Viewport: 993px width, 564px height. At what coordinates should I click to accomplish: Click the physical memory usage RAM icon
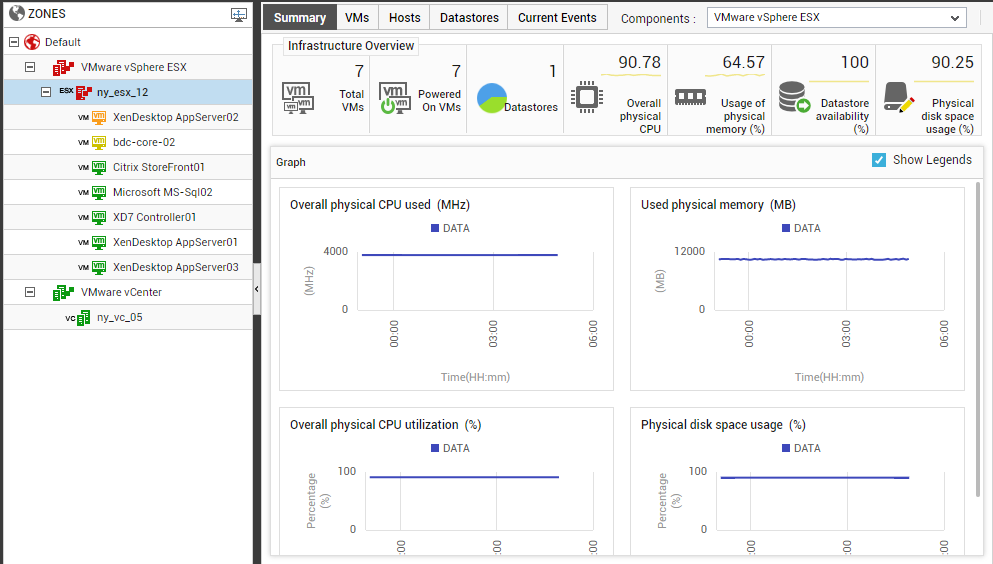(690, 97)
